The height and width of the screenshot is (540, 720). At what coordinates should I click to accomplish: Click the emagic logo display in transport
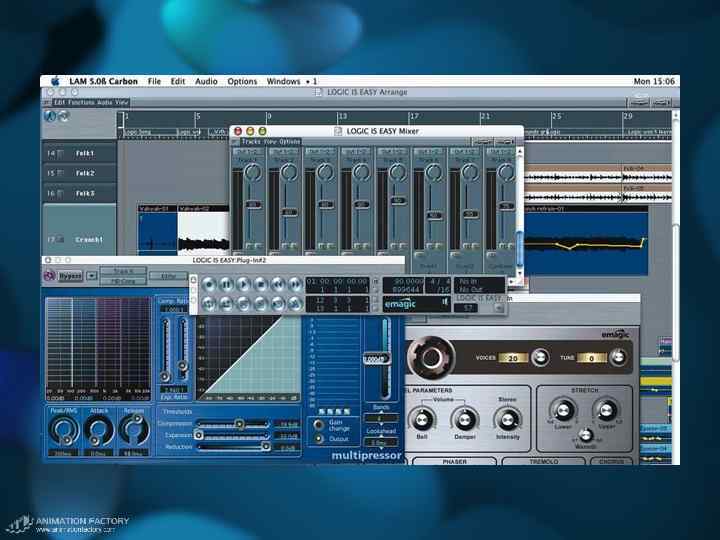pos(416,304)
